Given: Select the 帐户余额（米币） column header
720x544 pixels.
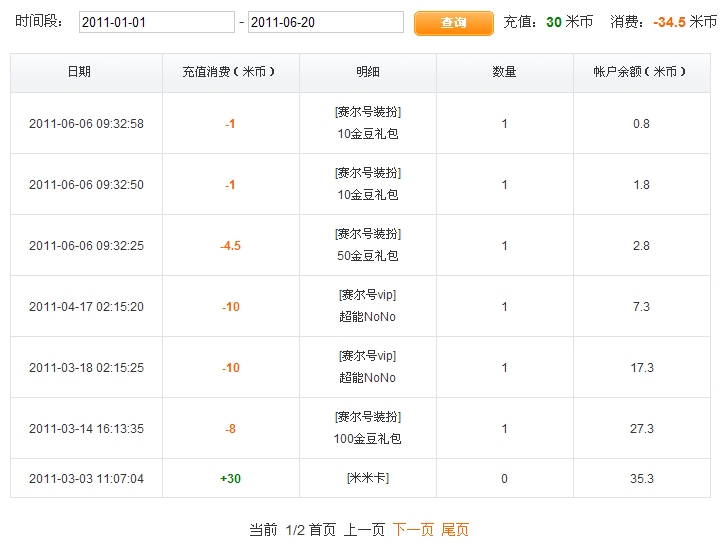Looking at the screenshot, I should tap(641, 73).
